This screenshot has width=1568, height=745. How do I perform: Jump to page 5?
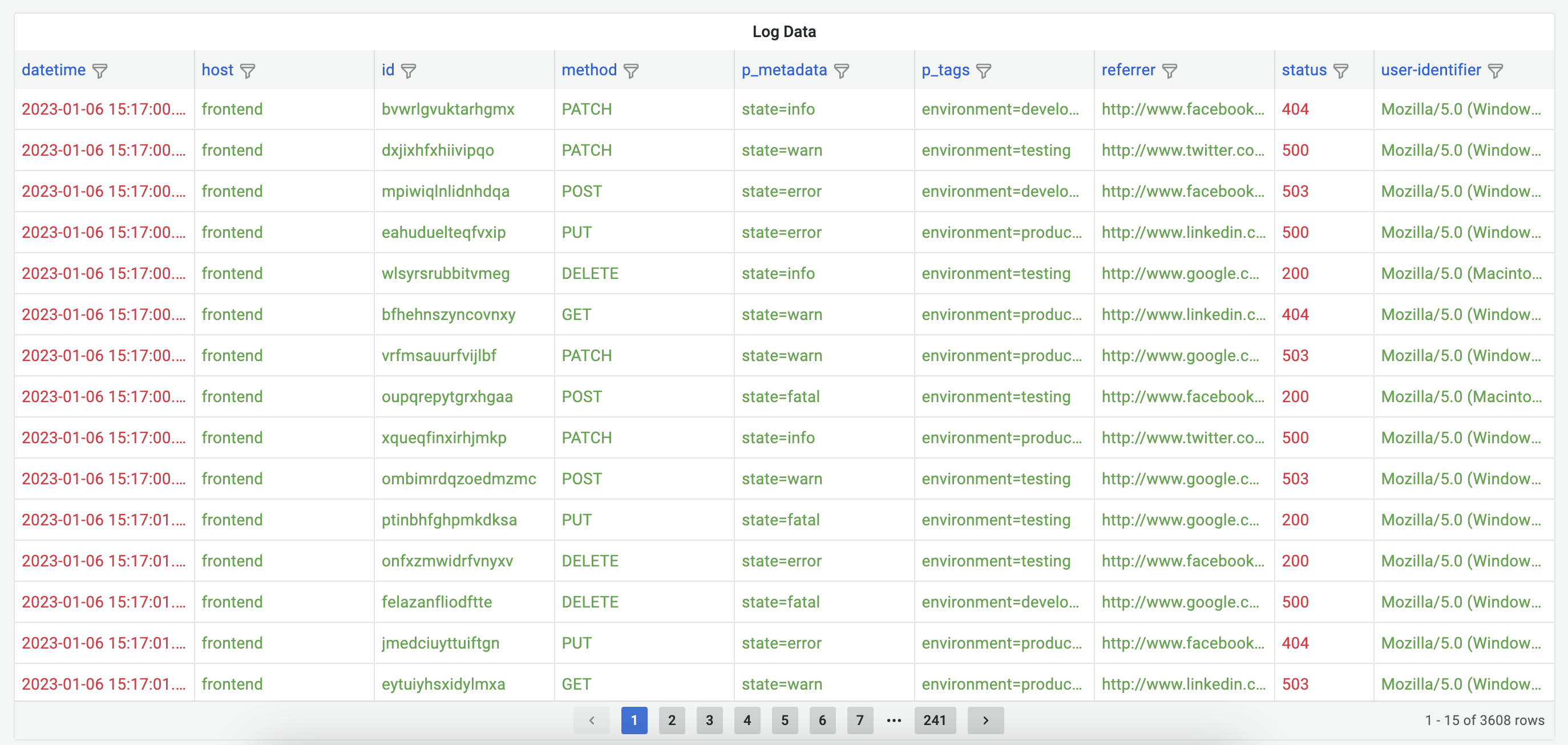[x=785, y=720]
